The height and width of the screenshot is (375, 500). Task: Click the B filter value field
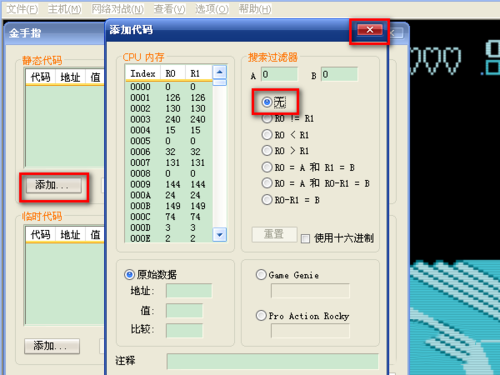point(339,74)
